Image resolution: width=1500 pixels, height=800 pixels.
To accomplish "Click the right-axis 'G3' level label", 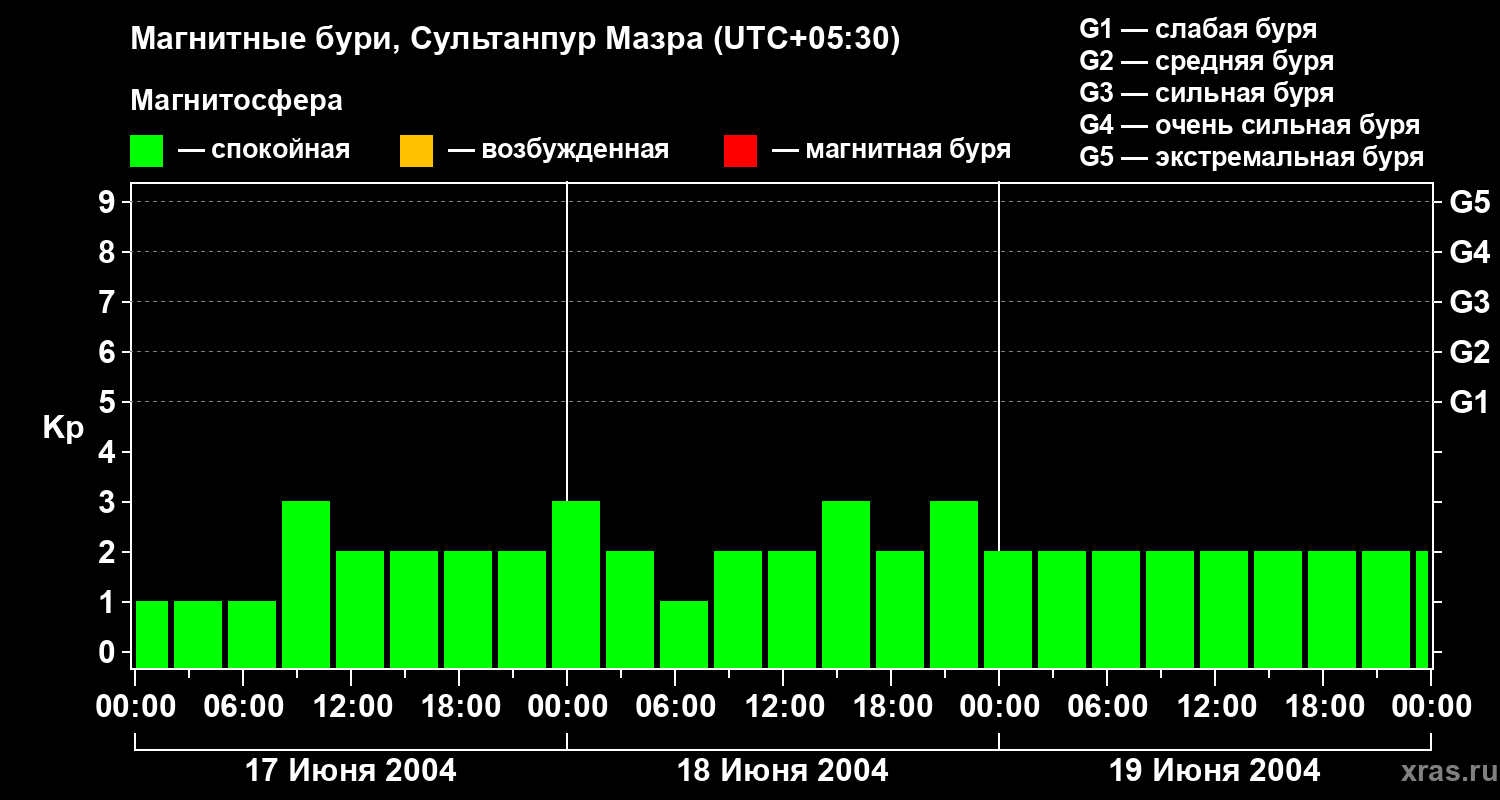I will click(1470, 303).
